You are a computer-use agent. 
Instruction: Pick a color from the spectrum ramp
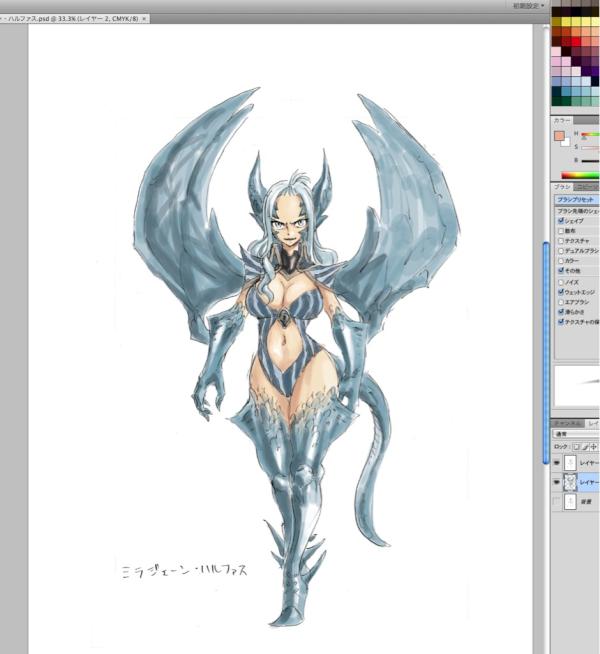[580, 176]
